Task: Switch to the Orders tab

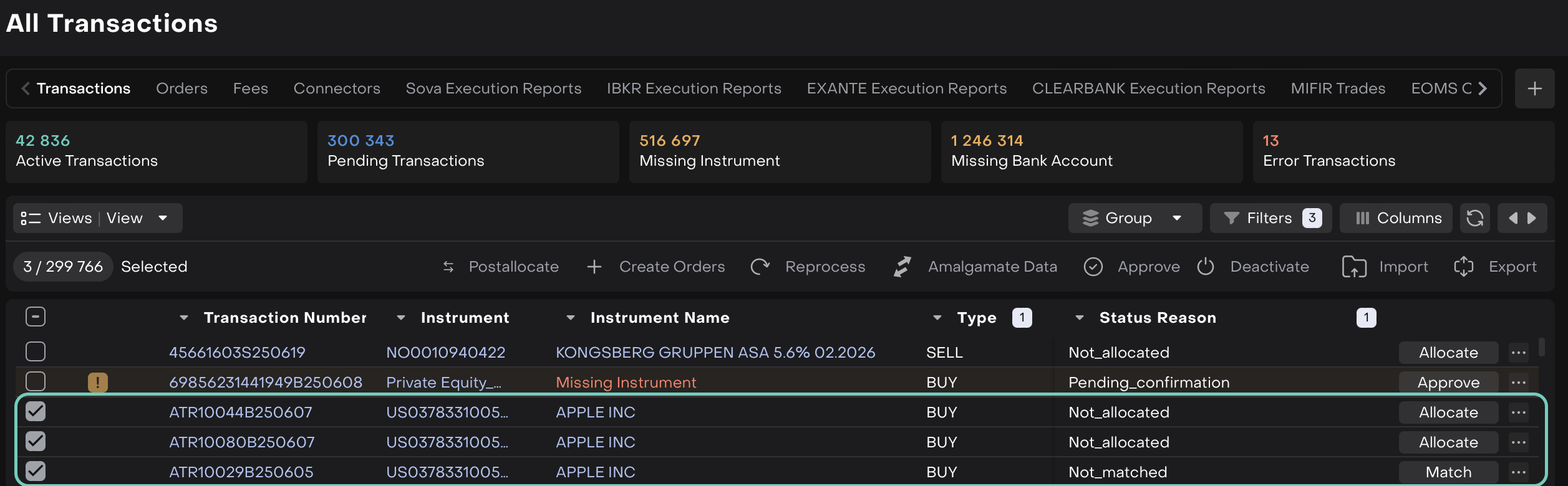Action: pos(181,88)
